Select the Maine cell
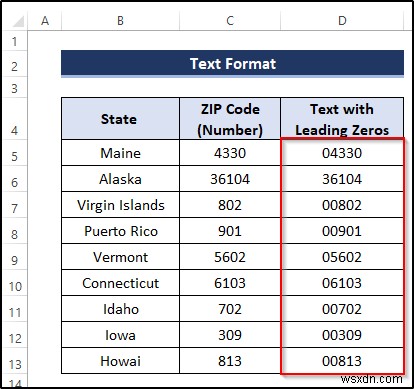 [x=120, y=153]
